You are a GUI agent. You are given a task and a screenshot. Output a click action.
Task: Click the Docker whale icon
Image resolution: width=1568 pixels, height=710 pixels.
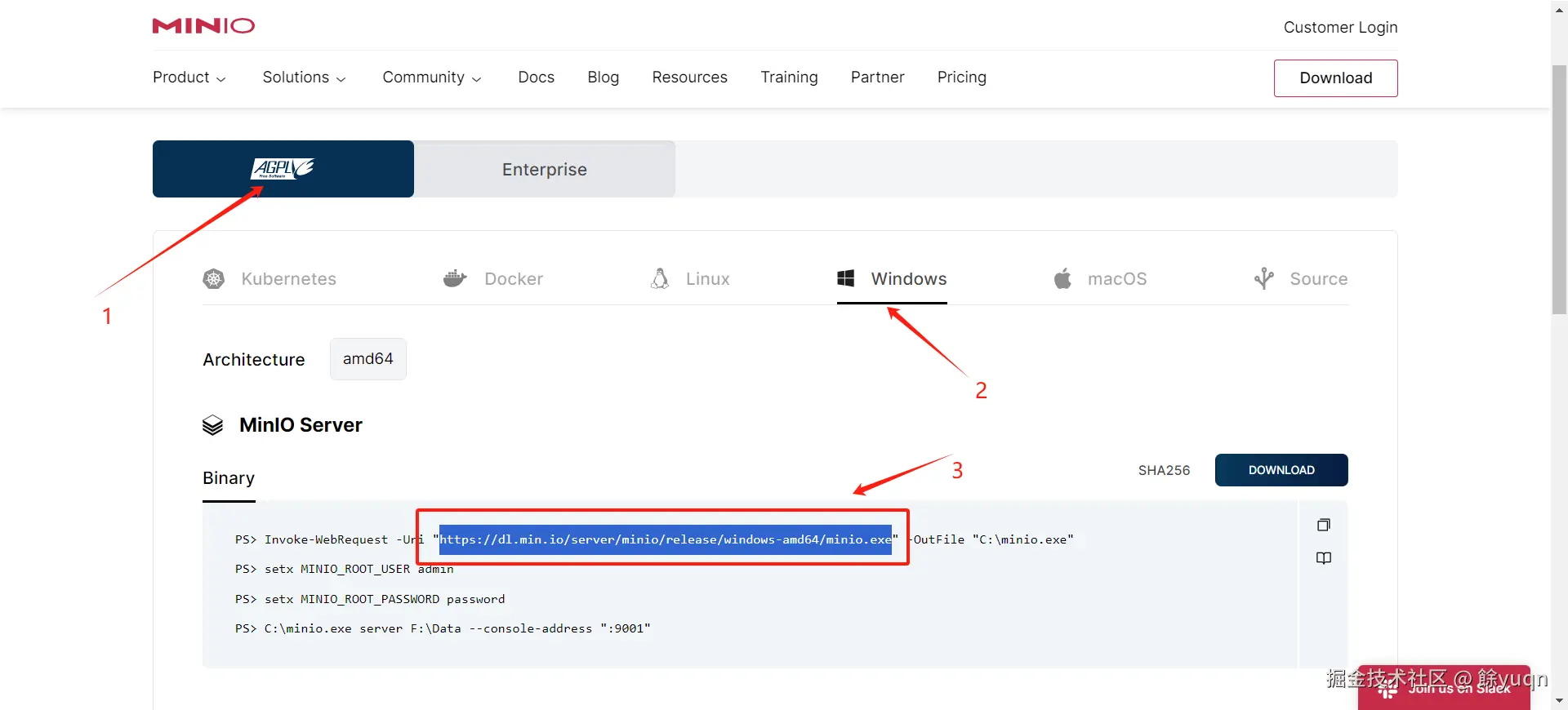(x=455, y=279)
